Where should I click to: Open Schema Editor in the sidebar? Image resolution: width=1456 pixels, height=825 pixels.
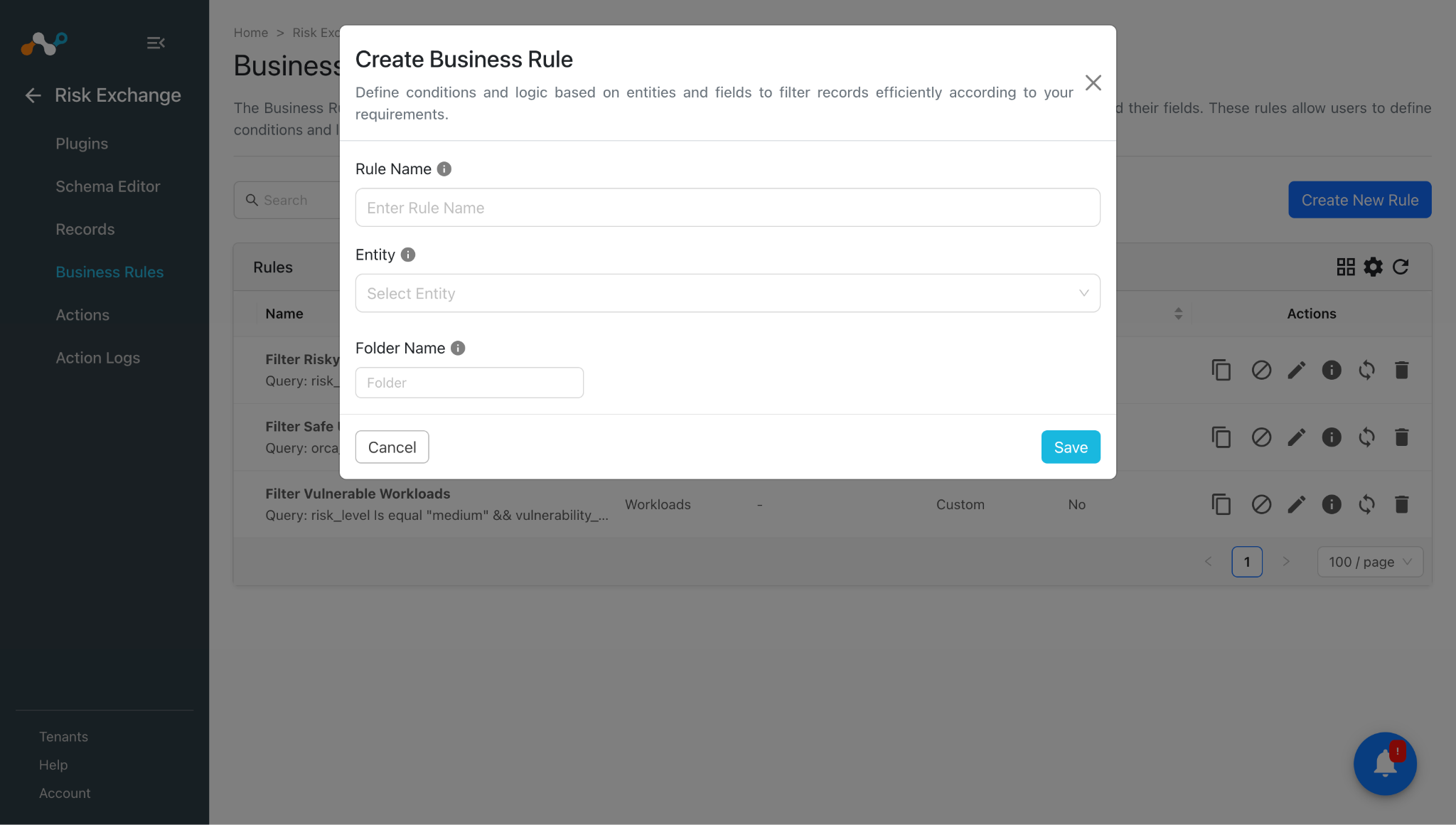pyautogui.click(x=108, y=186)
